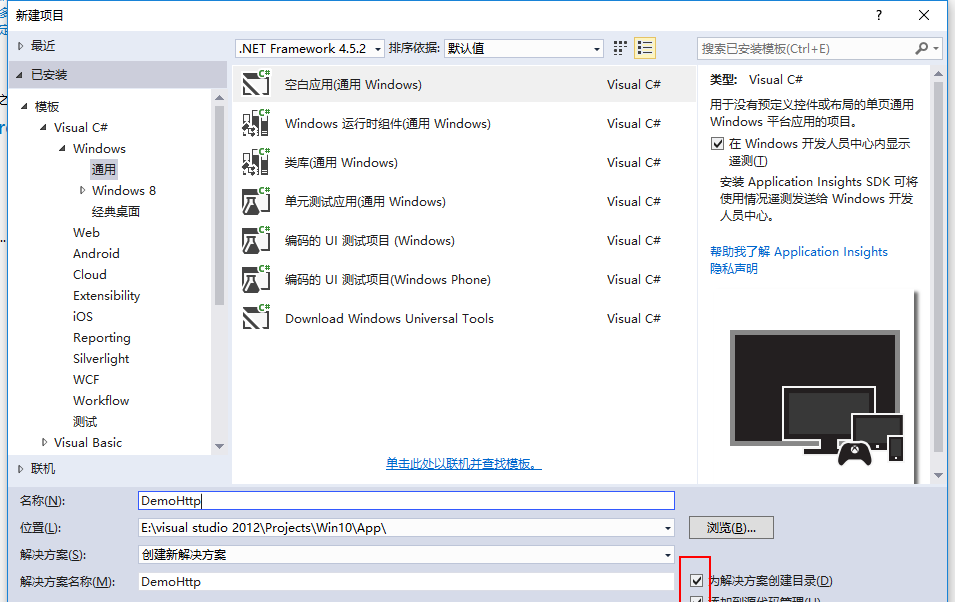This screenshot has width=955, height=602.
Task: Click the 编码的 UI 测试项目 (Windows) name
Action: coord(370,240)
